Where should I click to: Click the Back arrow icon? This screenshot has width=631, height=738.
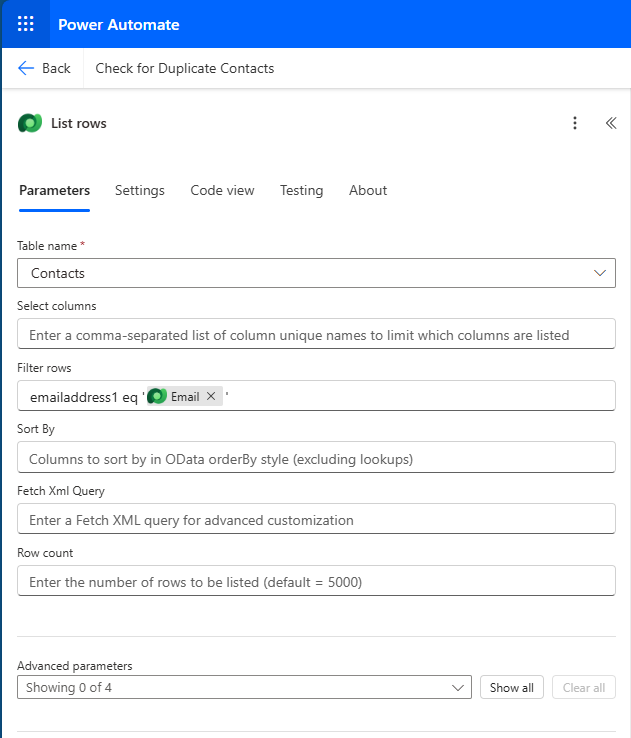coord(26,68)
